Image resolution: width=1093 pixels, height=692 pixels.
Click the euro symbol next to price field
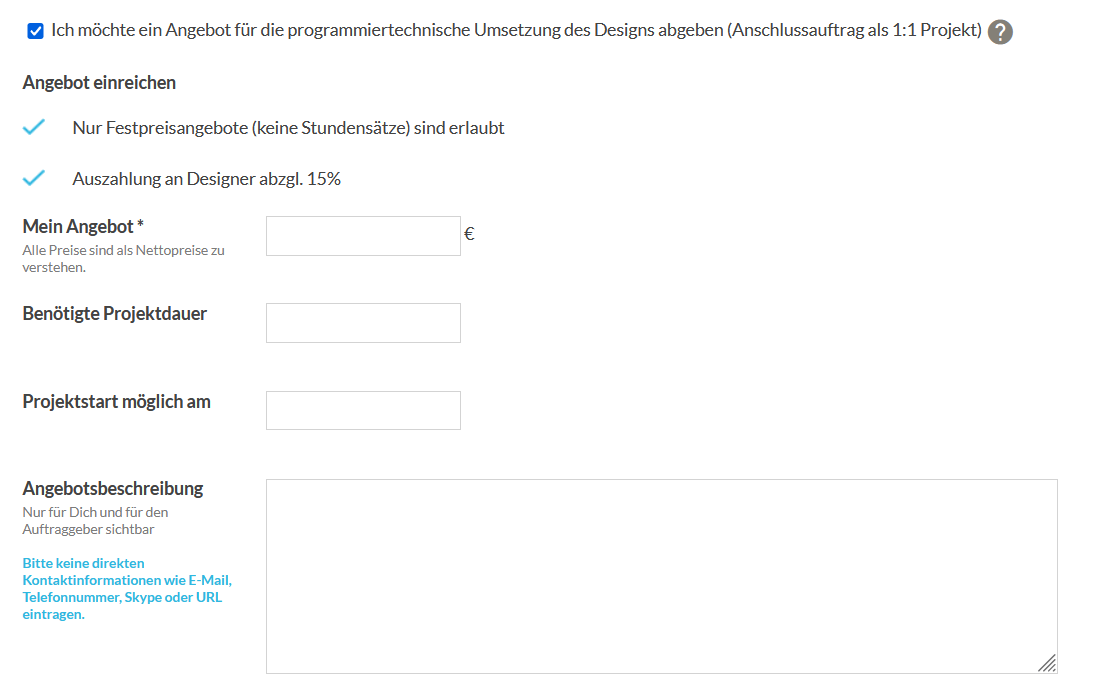coord(469,234)
